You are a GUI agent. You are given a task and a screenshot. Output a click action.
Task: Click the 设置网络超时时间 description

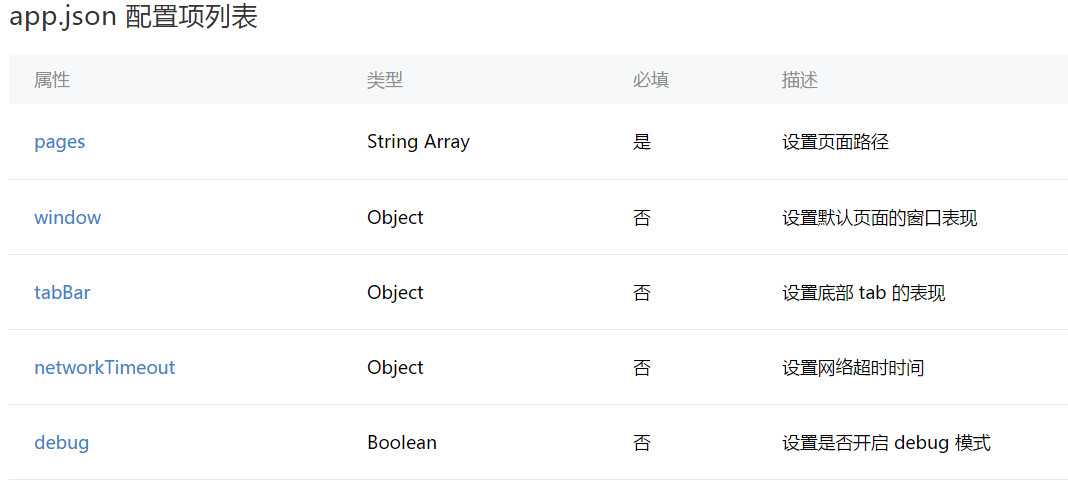tap(853, 368)
